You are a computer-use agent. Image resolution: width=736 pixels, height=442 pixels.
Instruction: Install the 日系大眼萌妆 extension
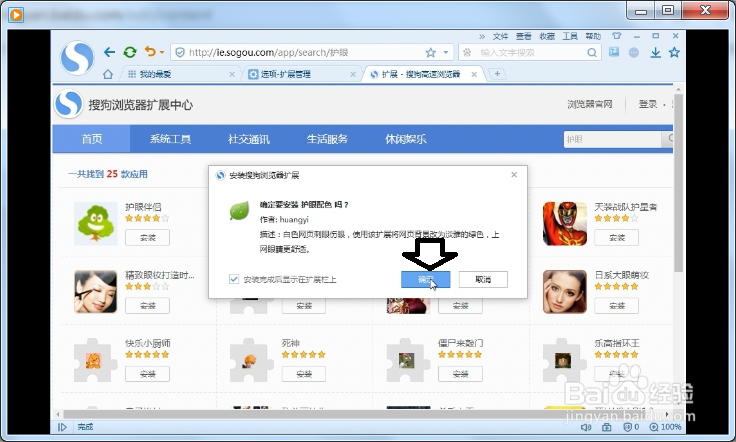coord(616,306)
